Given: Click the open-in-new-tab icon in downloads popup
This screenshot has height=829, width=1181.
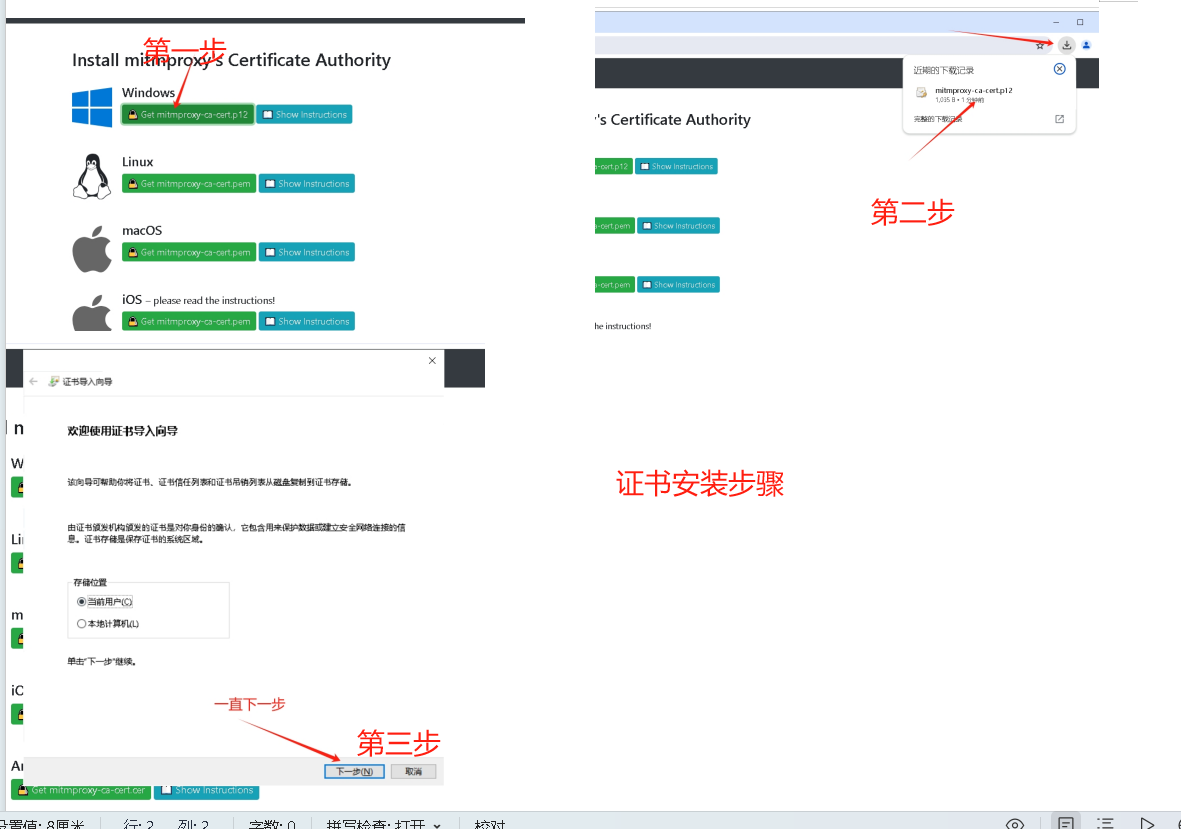Looking at the screenshot, I should click(1060, 119).
